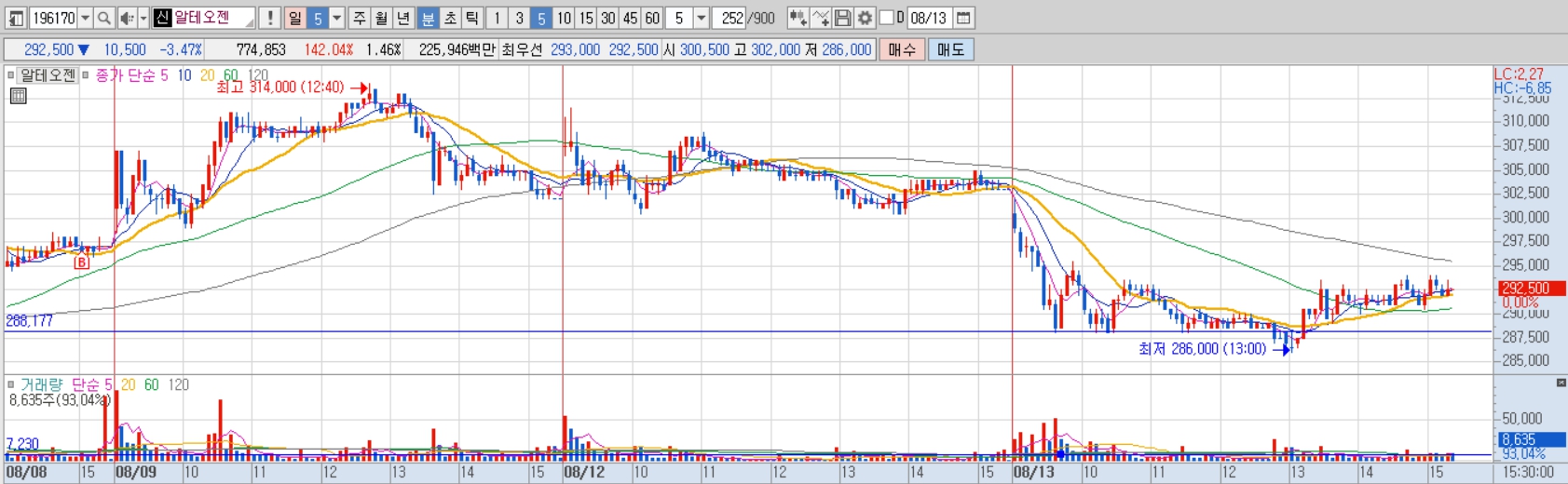Click the add candlestick indicator icon
Screen dimensions: 1568x484
click(x=798, y=18)
